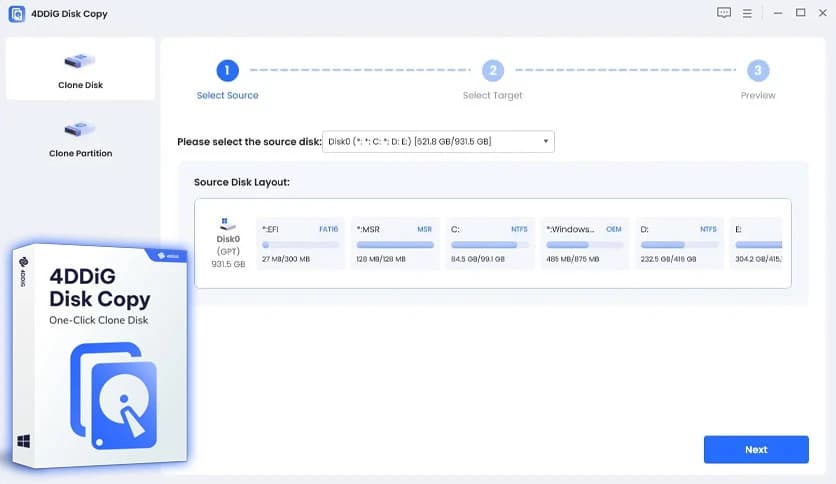The image size is (836, 484).
Task: Open the feedback chat icon
Action: click(724, 13)
